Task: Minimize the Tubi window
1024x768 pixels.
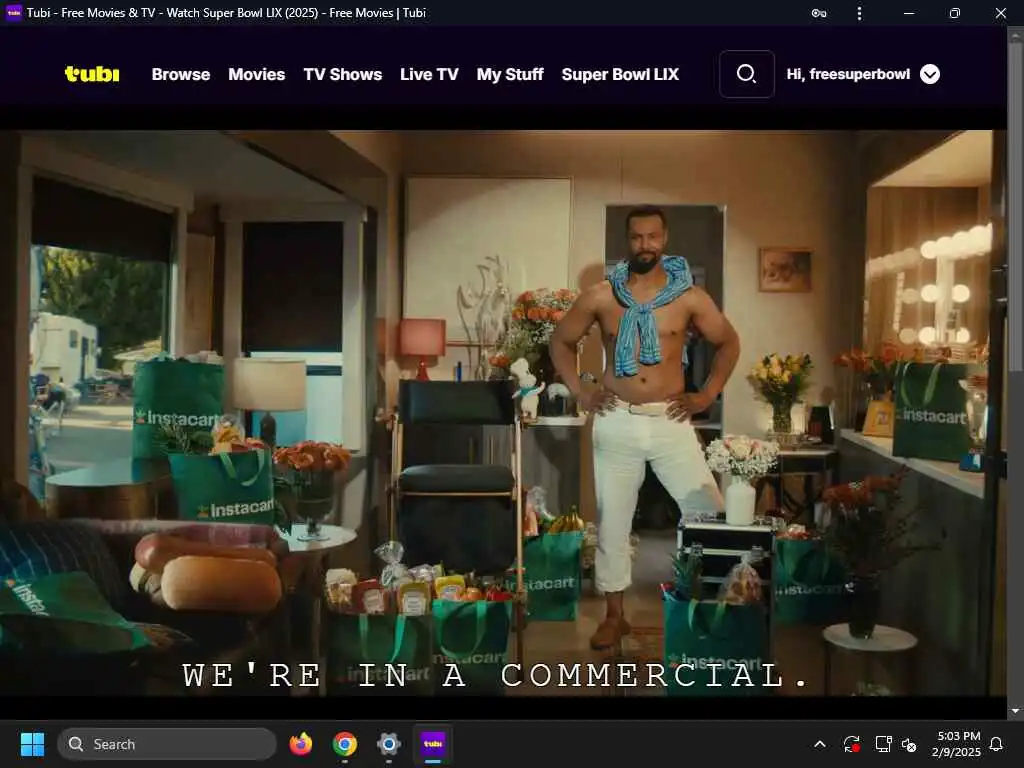Action: pos(908,13)
